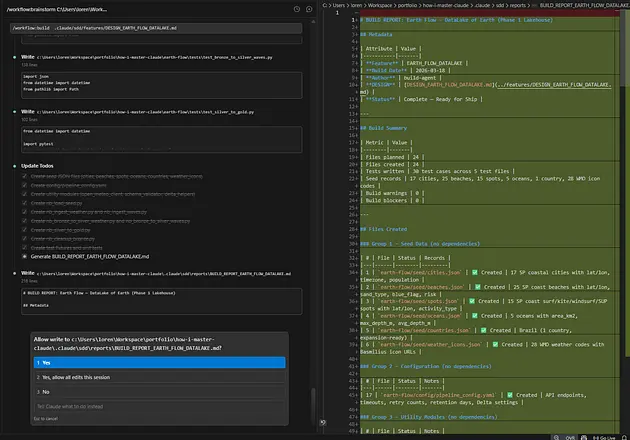Open the Copilot status bar icon

(x=584, y=438)
